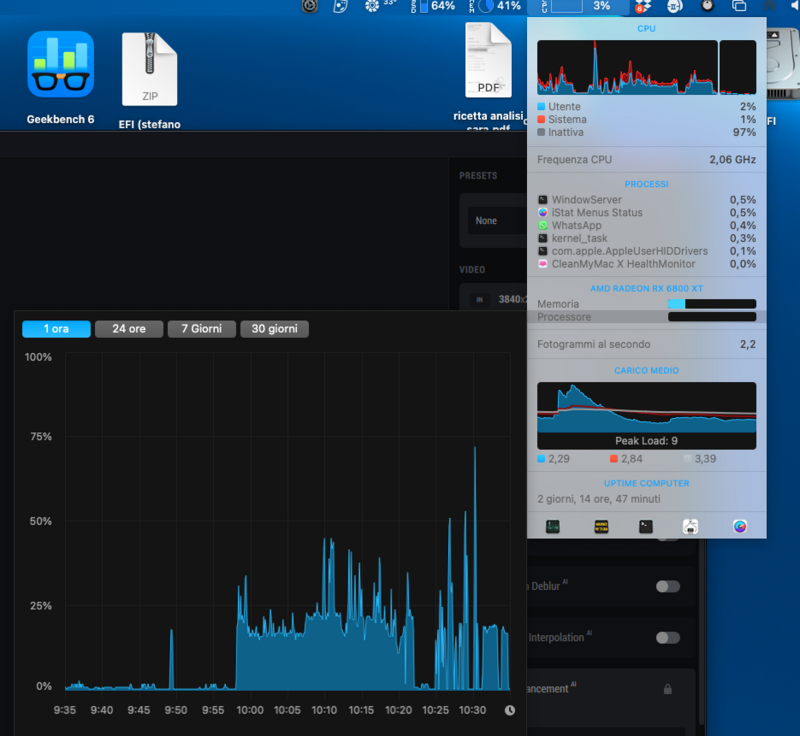Open the iStat CPU 3% menu bar item

click(x=578, y=6)
